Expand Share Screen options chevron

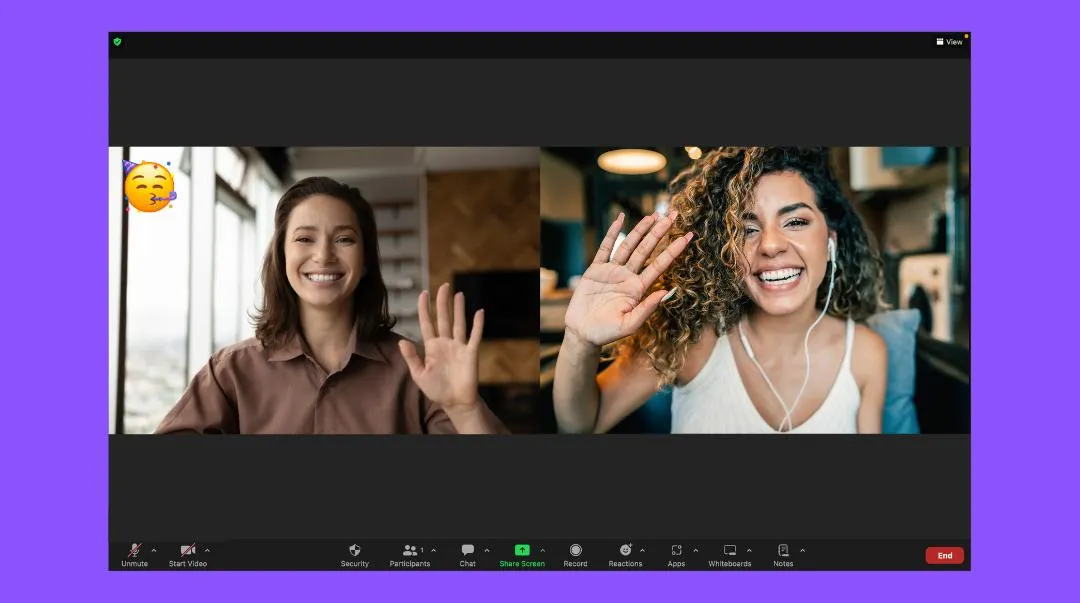tap(544, 549)
